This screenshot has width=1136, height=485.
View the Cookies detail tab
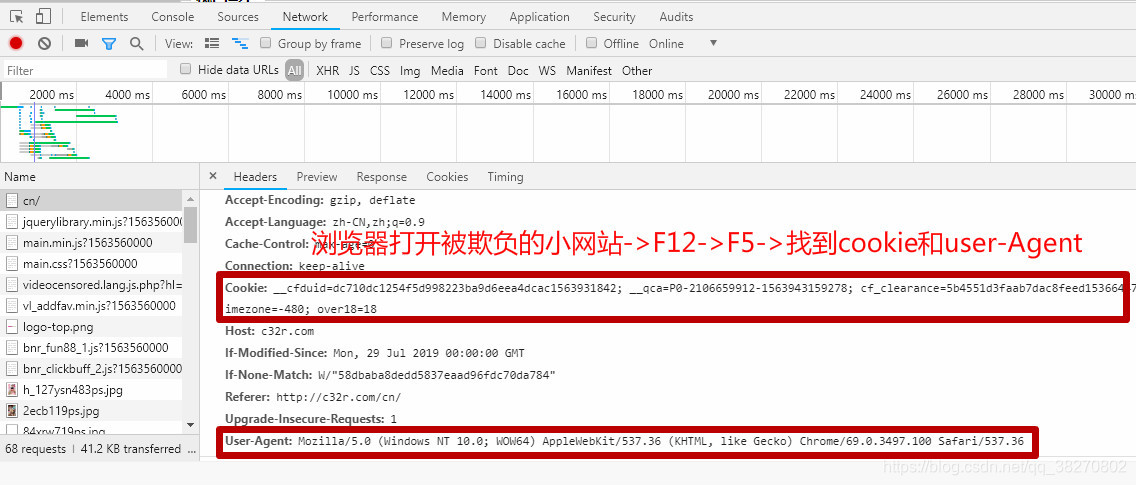[x=447, y=177]
